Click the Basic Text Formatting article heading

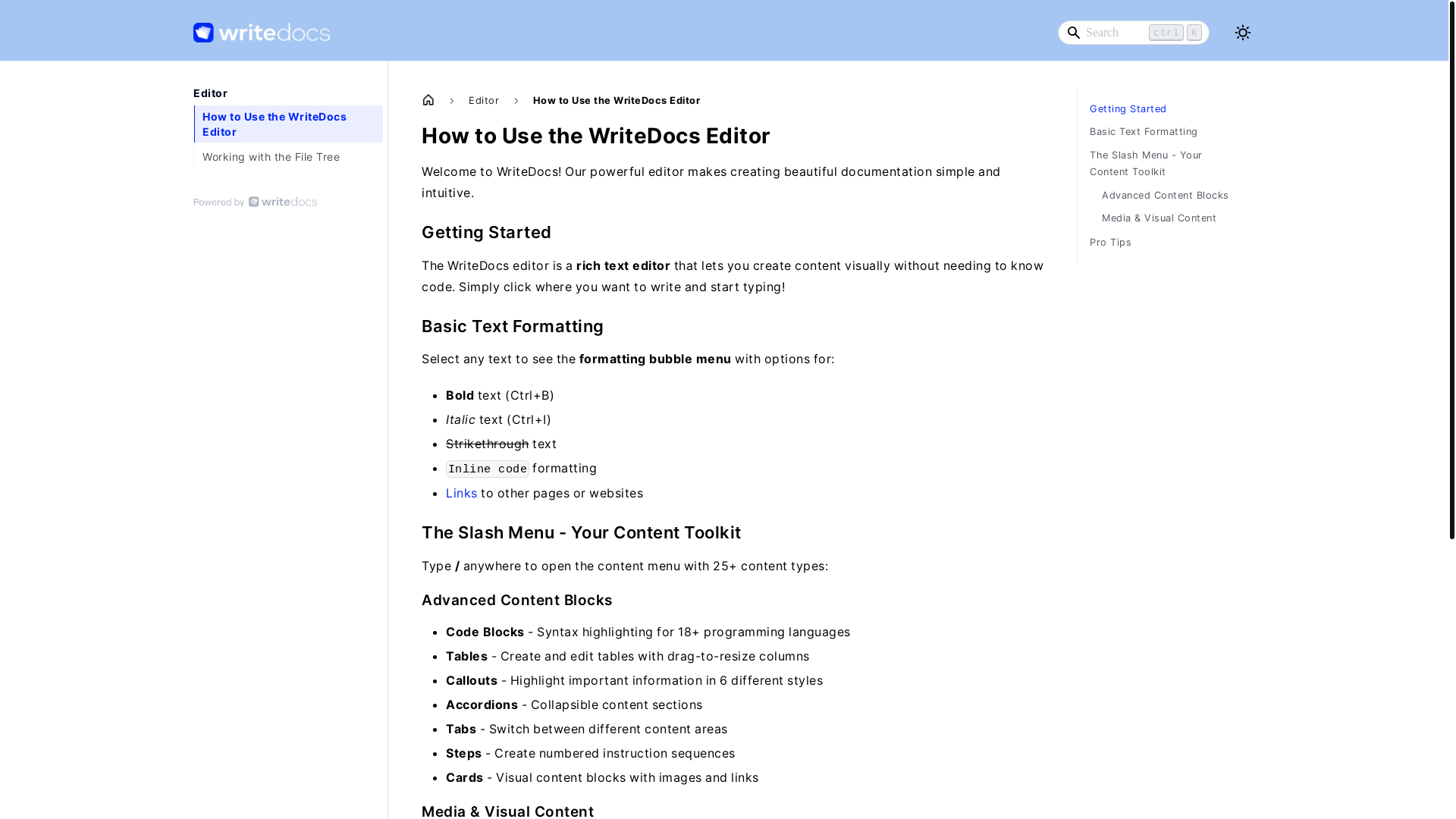point(513,326)
